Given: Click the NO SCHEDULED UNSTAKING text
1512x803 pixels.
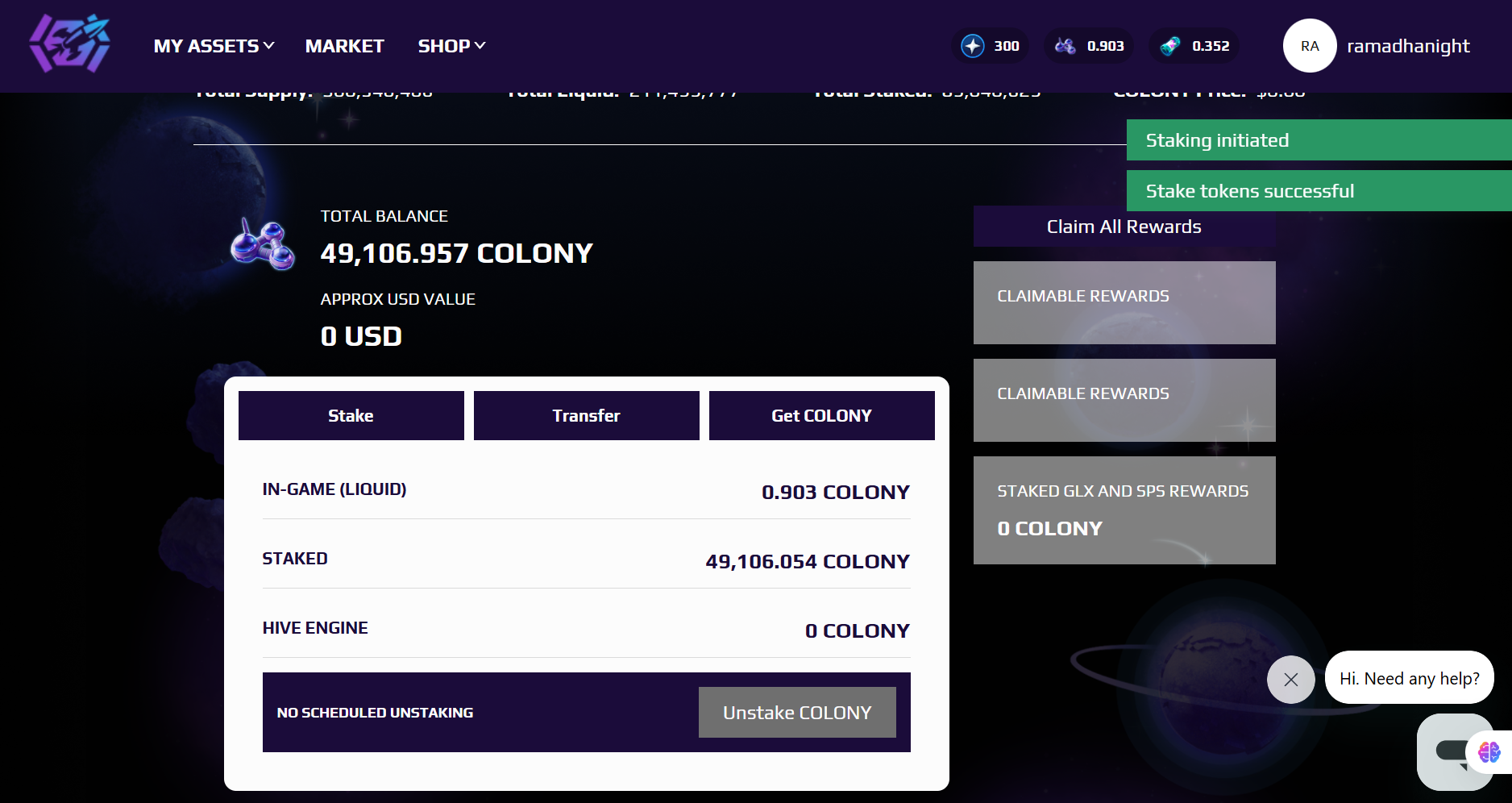Looking at the screenshot, I should 375,713.
